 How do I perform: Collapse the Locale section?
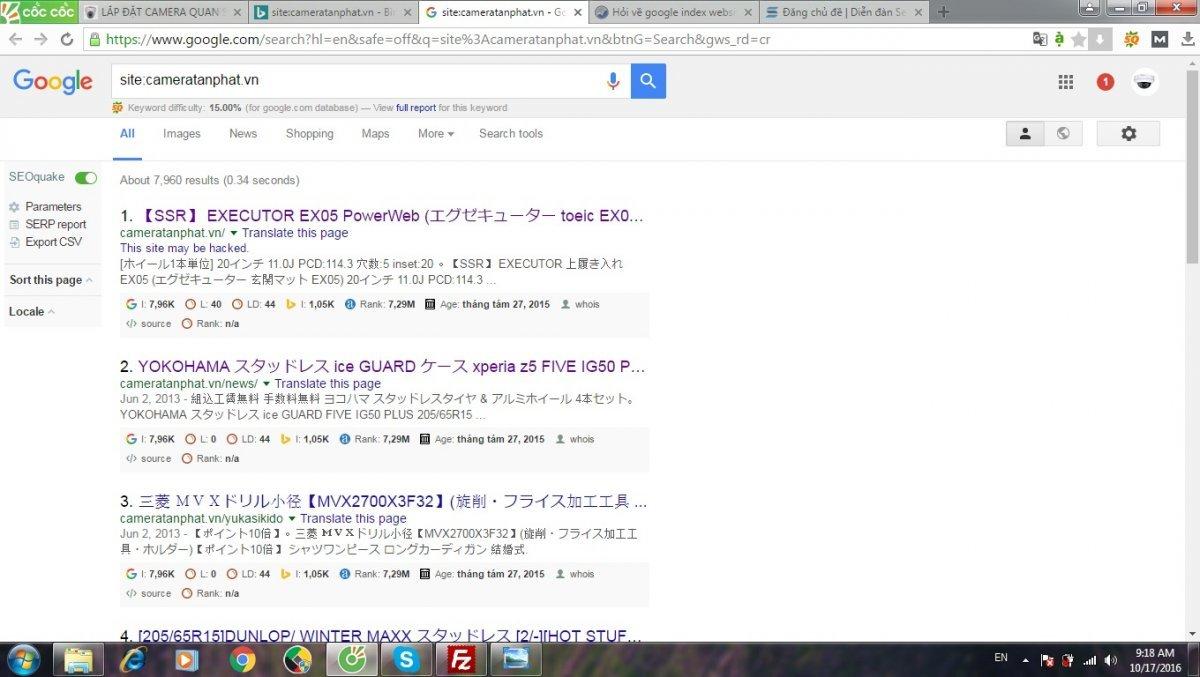(32, 312)
